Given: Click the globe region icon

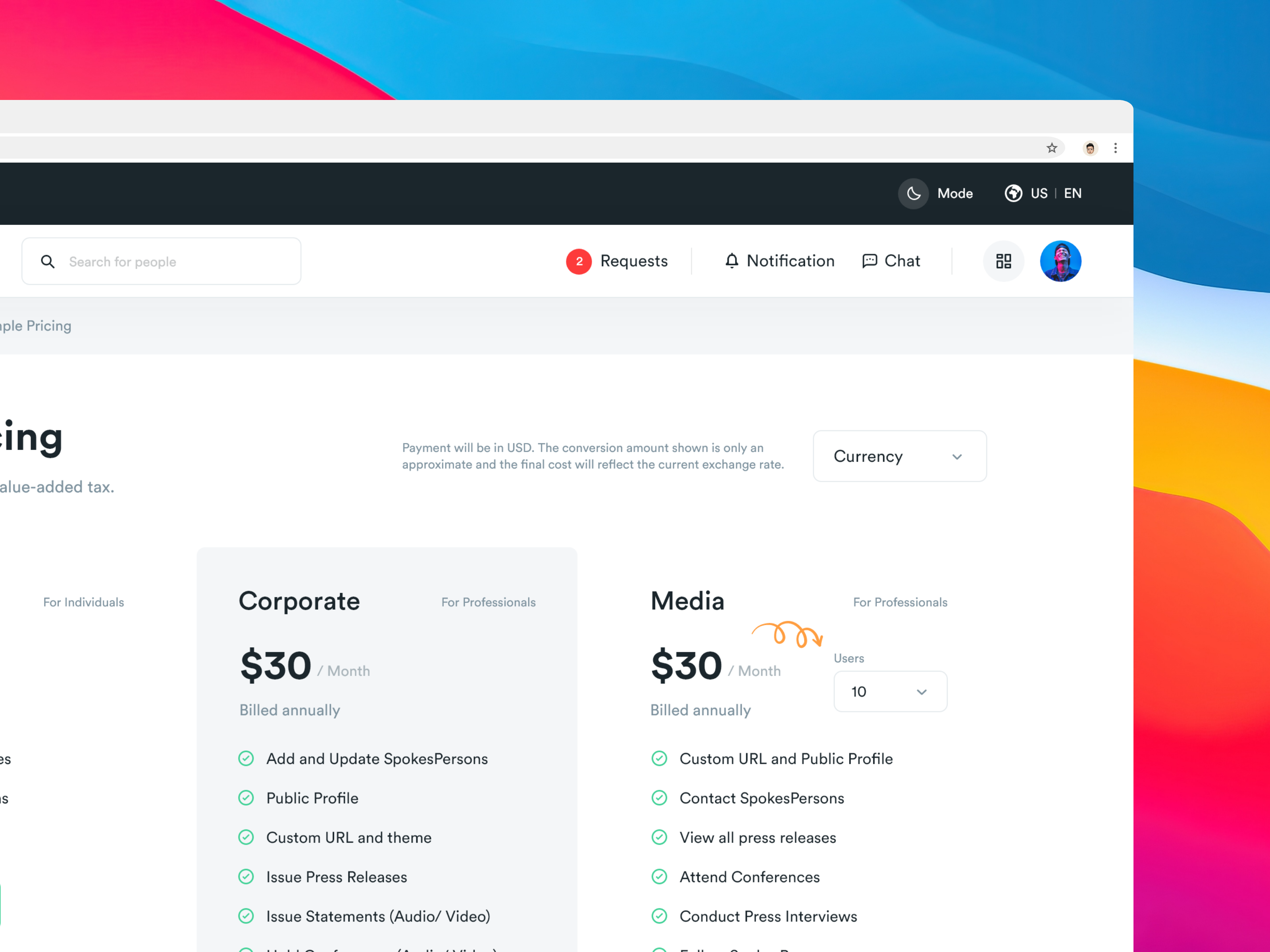Looking at the screenshot, I should pos(1013,194).
